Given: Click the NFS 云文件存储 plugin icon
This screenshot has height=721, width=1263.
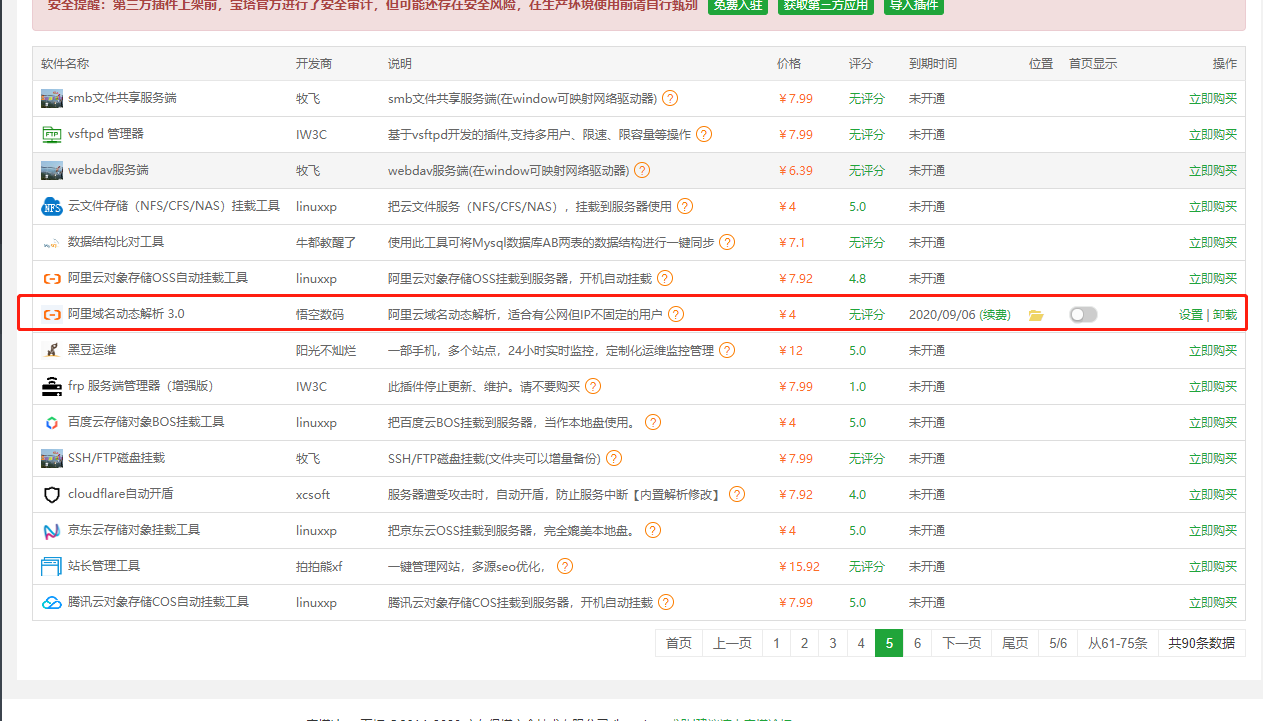Looking at the screenshot, I should [x=52, y=207].
